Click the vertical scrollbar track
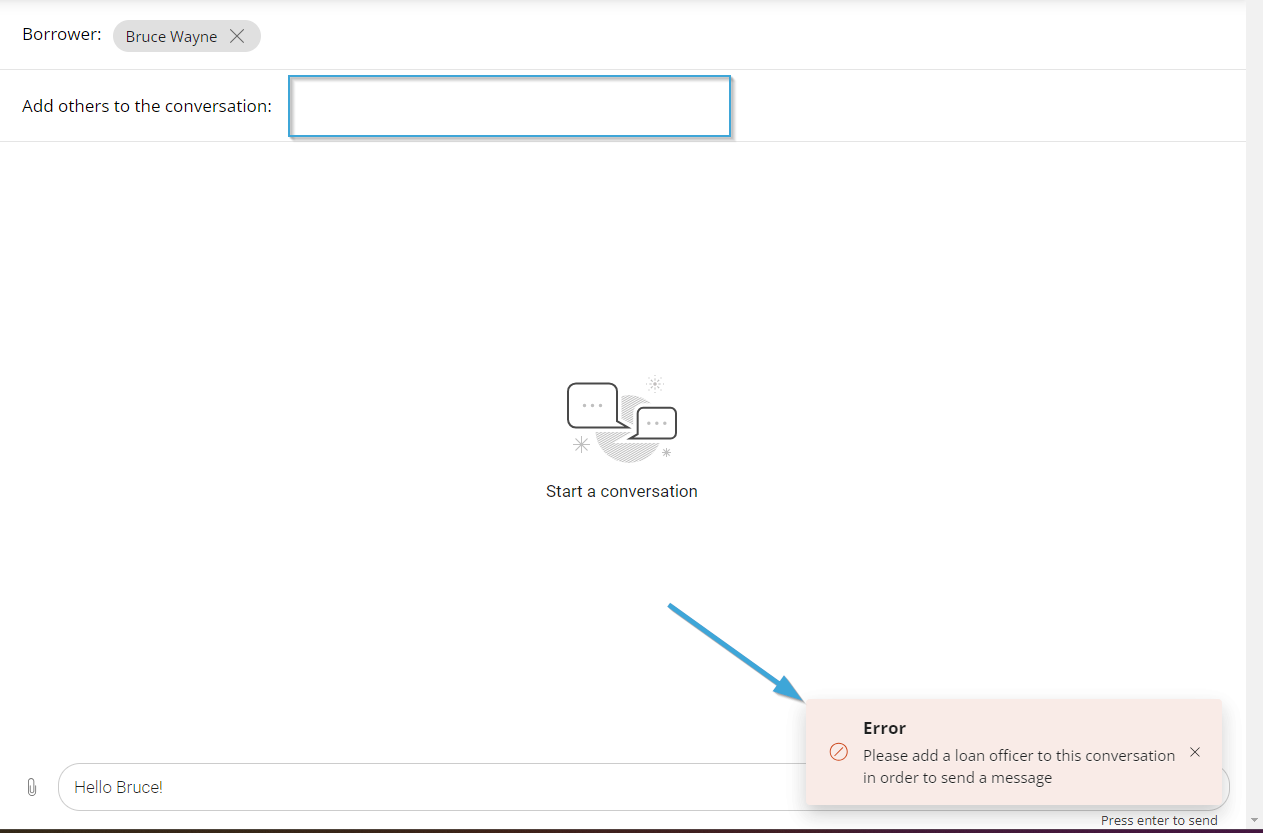Screen dimensions: 1263x833 [x=1254, y=400]
